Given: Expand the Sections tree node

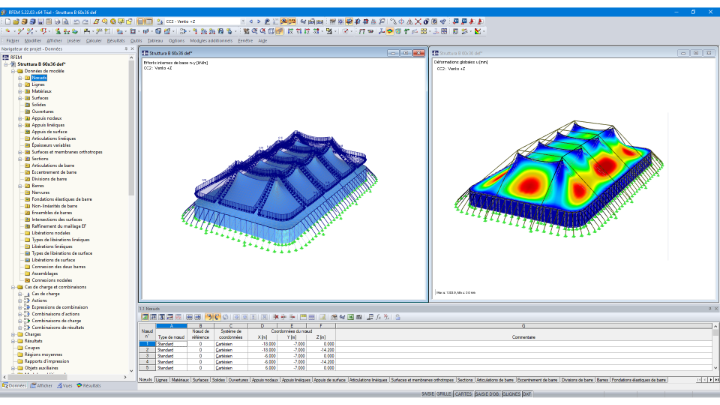Looking at the screenshot, I should click(20, 159).
